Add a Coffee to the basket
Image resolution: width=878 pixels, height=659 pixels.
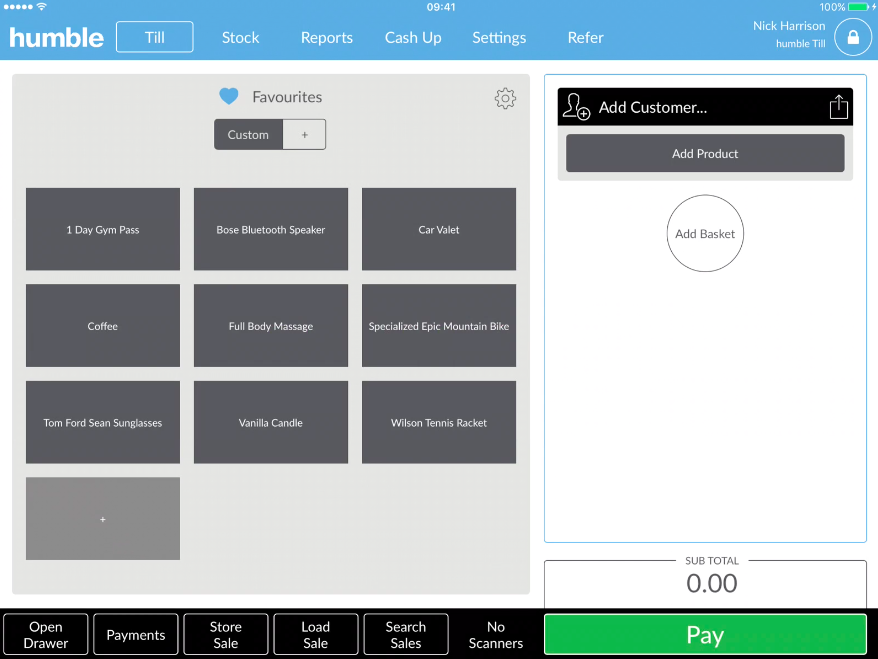[x=103, y=325]
